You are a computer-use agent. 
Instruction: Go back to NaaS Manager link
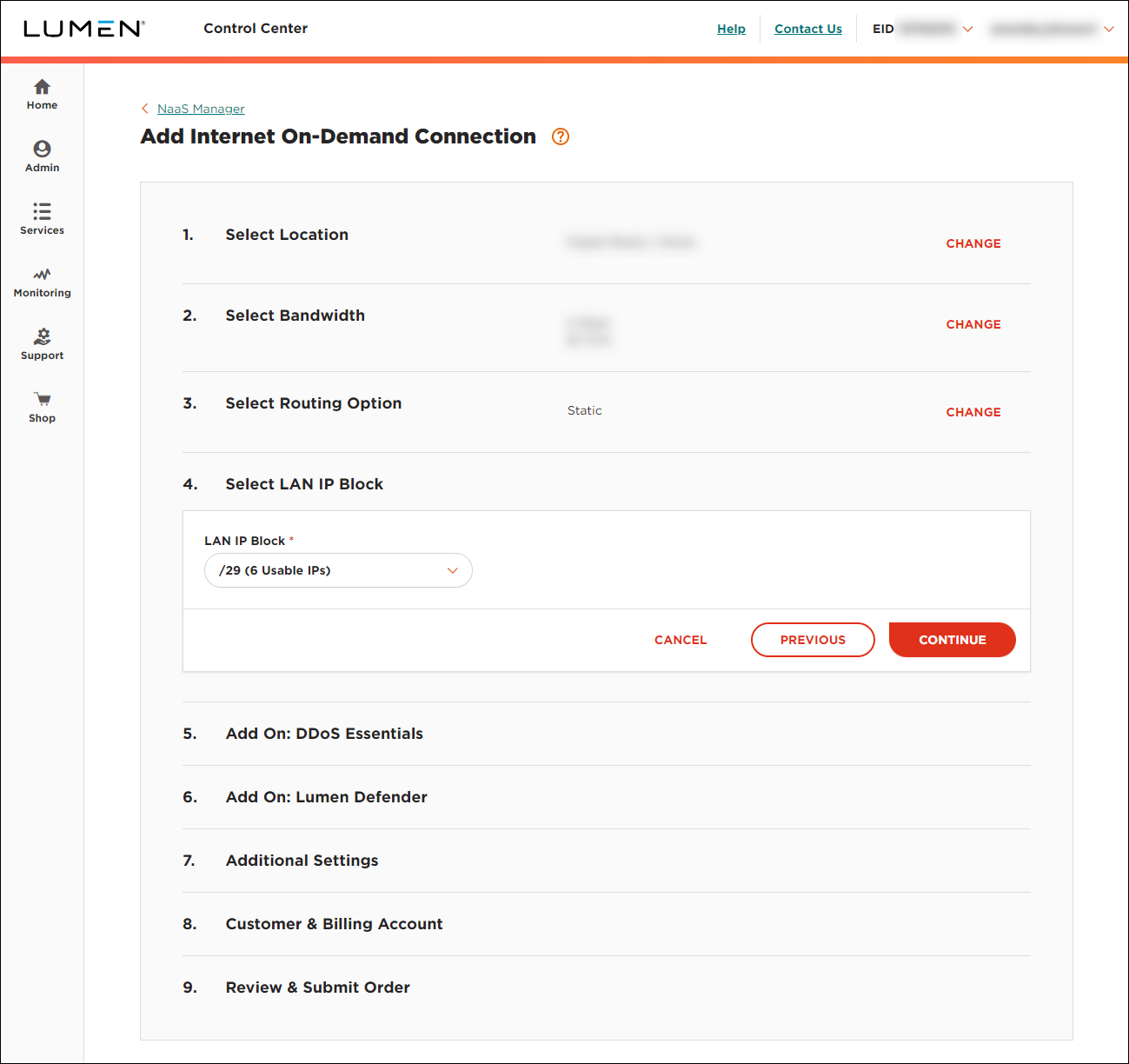(201, 109)
